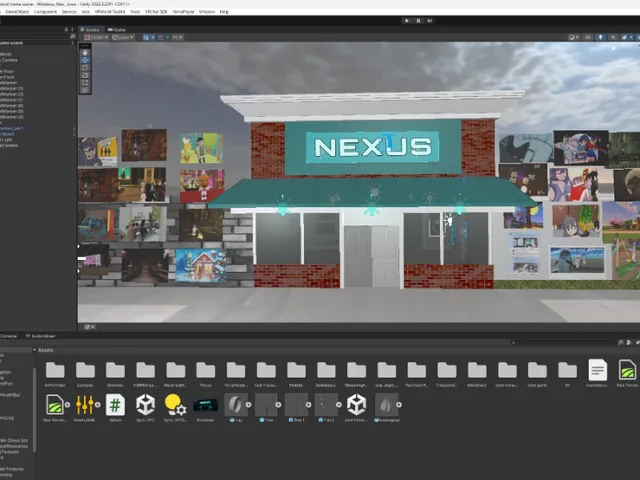640x480 pixels.
Task: Open the Component menu
Action: click(x=45, y=12)
